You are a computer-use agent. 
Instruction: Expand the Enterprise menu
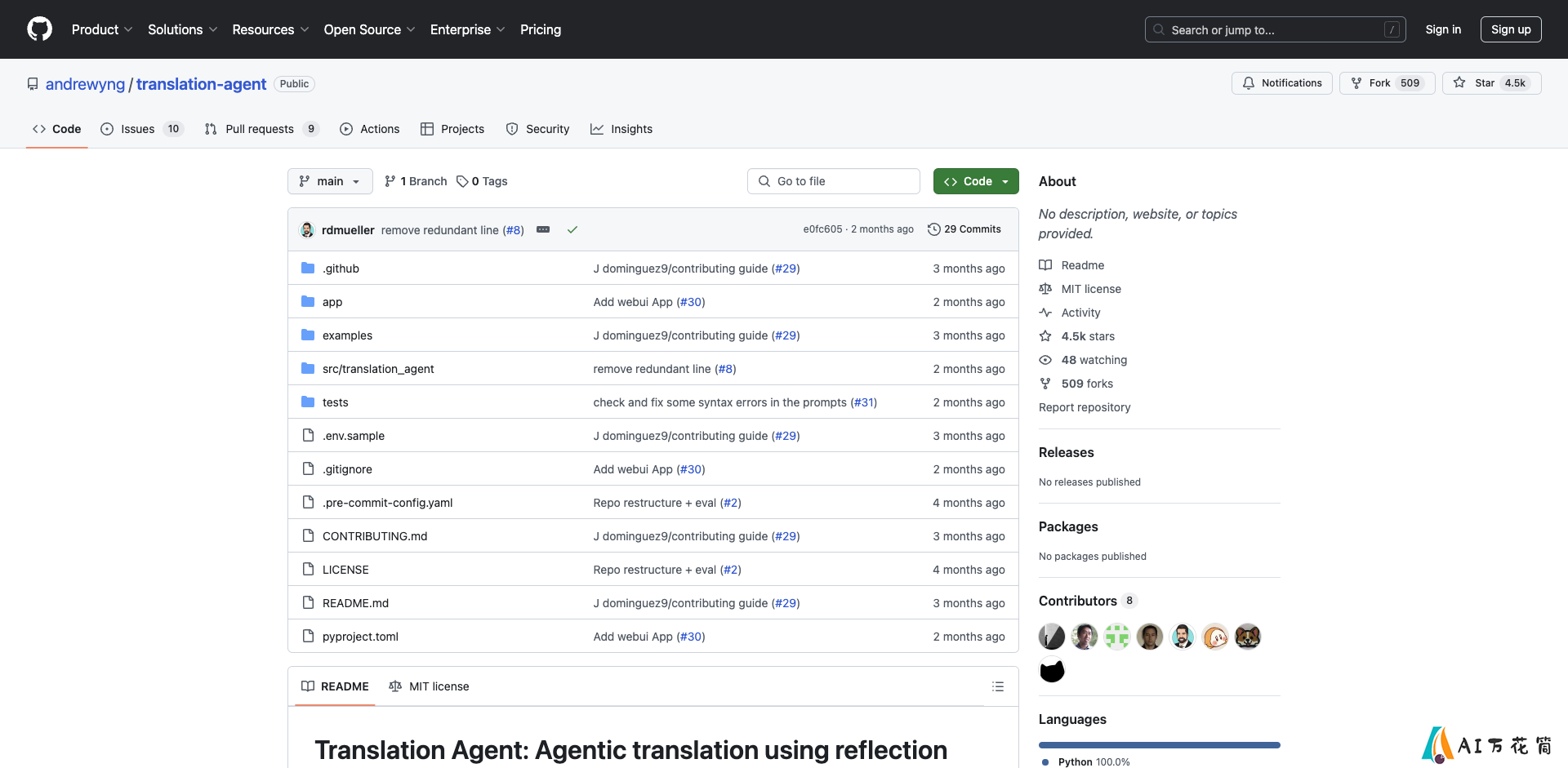467,29
